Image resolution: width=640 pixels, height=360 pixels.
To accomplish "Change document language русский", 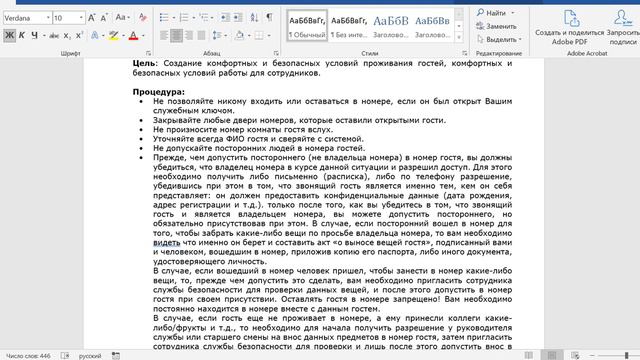I will click(90, 356).
